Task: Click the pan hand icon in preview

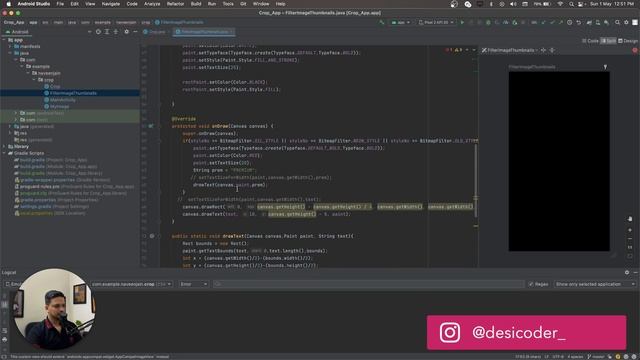Action: pos(630,219)
